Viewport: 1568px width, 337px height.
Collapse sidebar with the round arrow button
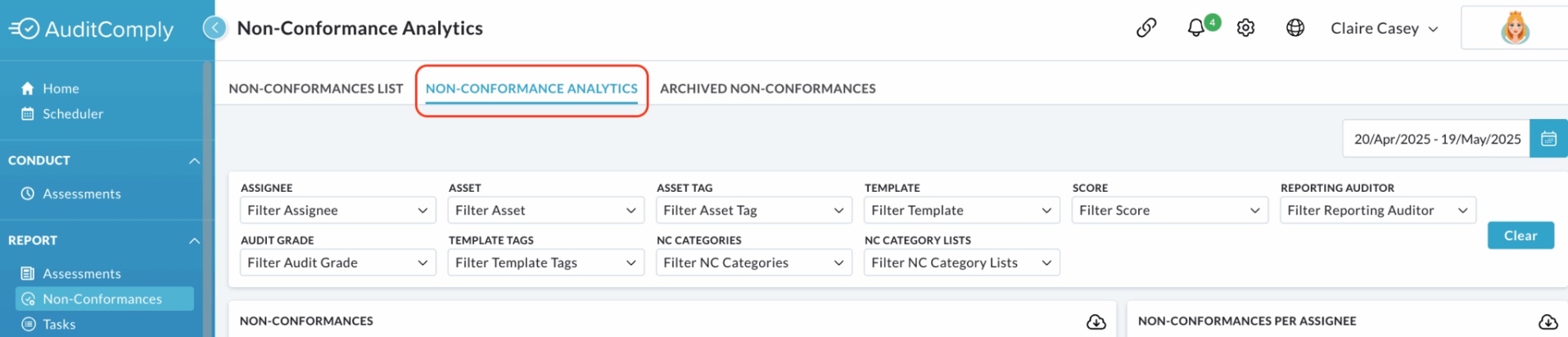(215, 28)
